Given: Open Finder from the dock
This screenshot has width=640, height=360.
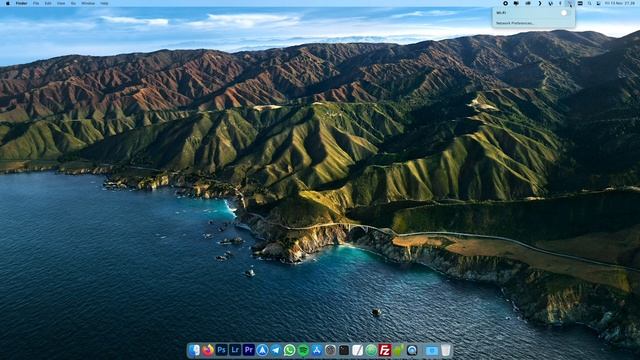Looking at the screenshot, I should pos(194,350).
